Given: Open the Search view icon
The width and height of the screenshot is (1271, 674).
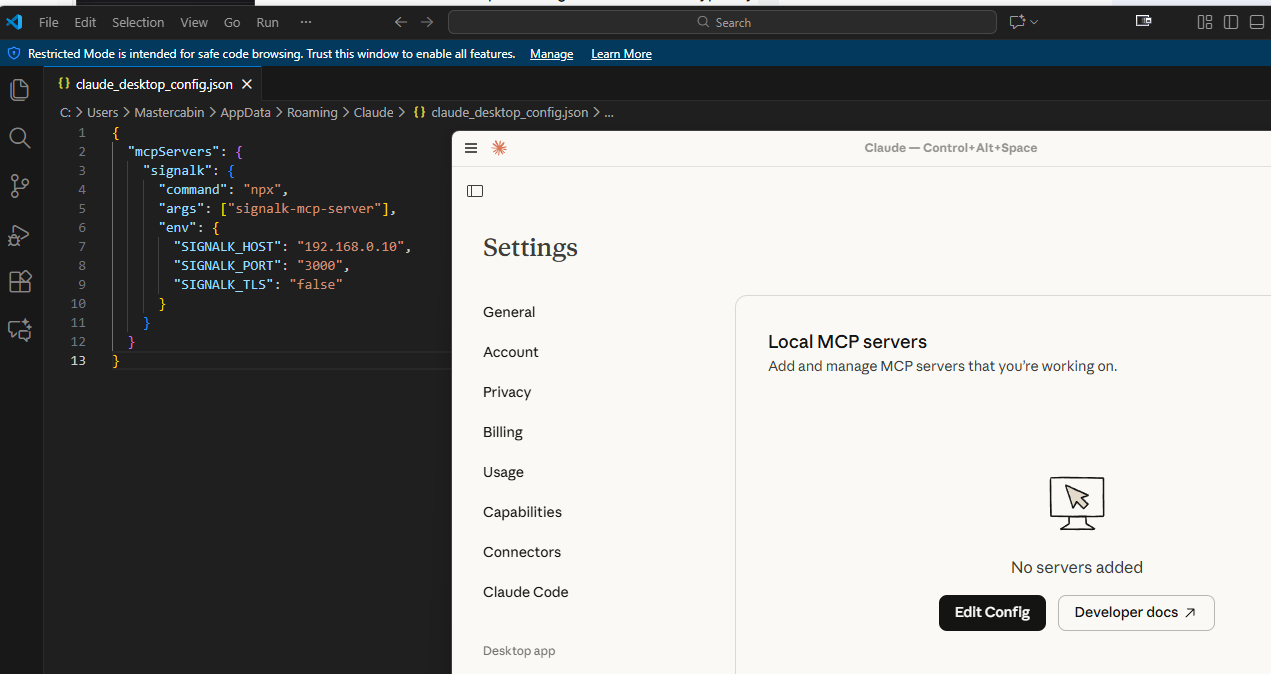Looking at the screenshot, I should click(x=20, y=138).
